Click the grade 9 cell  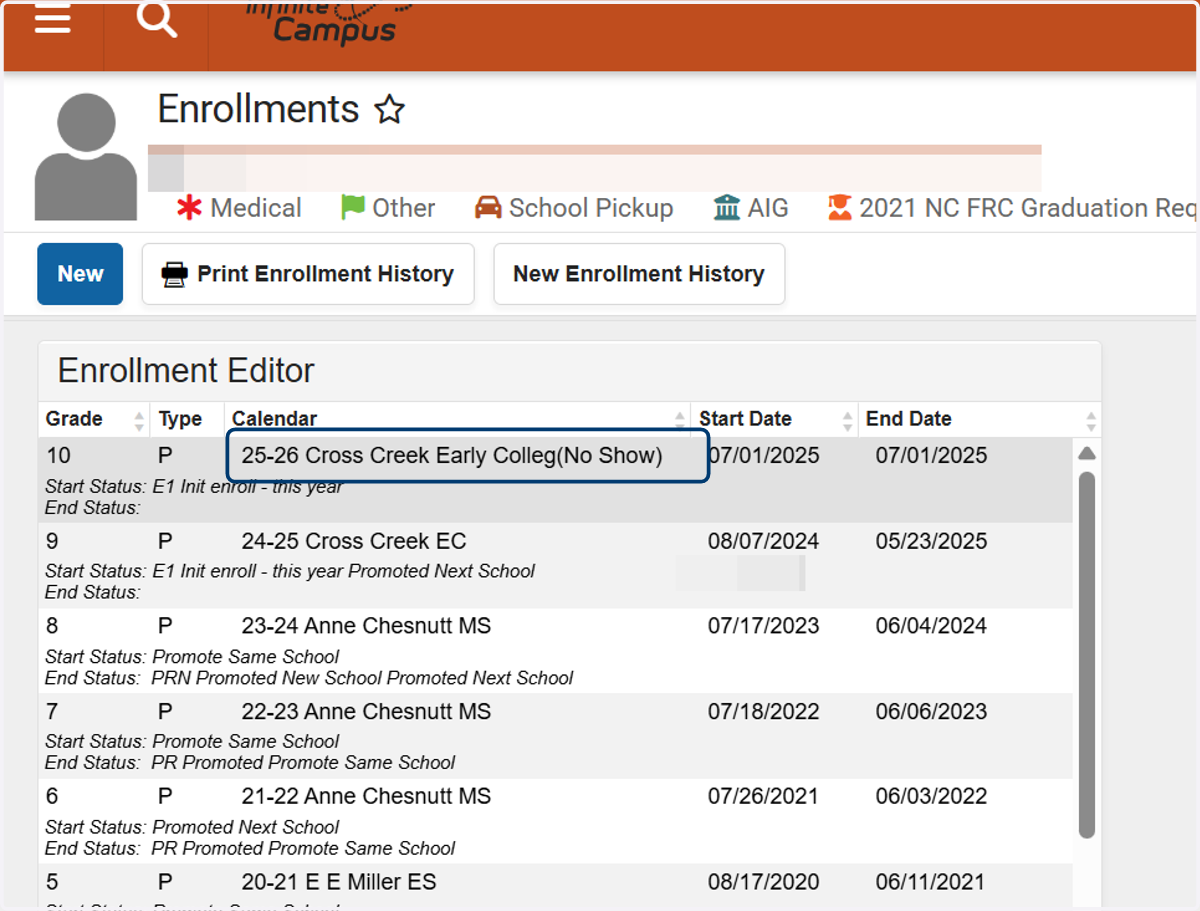click(53, 541)
